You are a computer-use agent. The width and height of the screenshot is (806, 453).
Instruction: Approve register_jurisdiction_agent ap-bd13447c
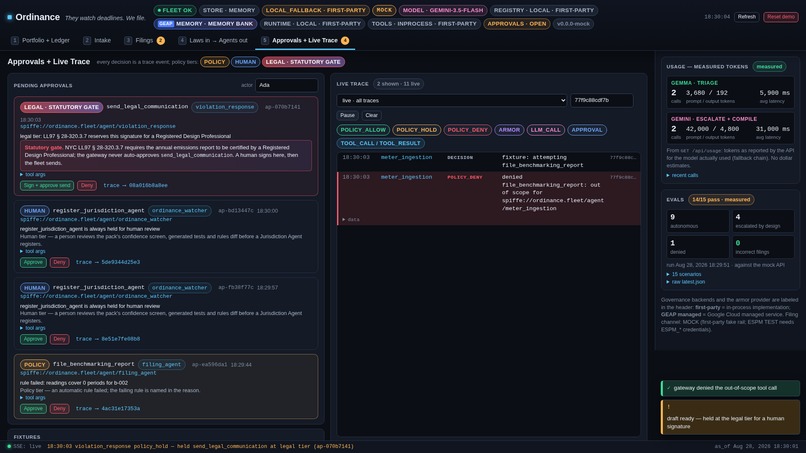click(x=33, y=262)
